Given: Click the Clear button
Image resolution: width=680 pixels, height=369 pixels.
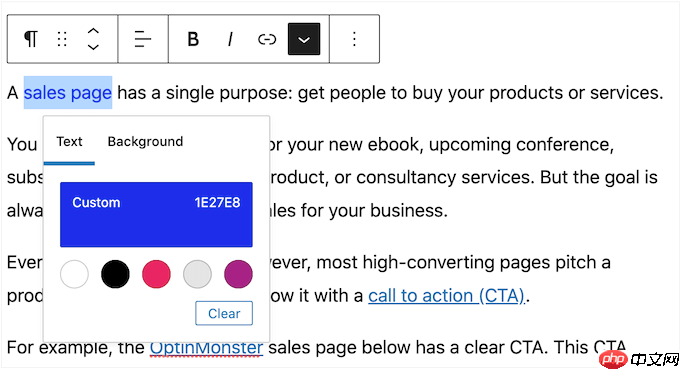Looking at the screenshot, I should click(x=224, y=313).
